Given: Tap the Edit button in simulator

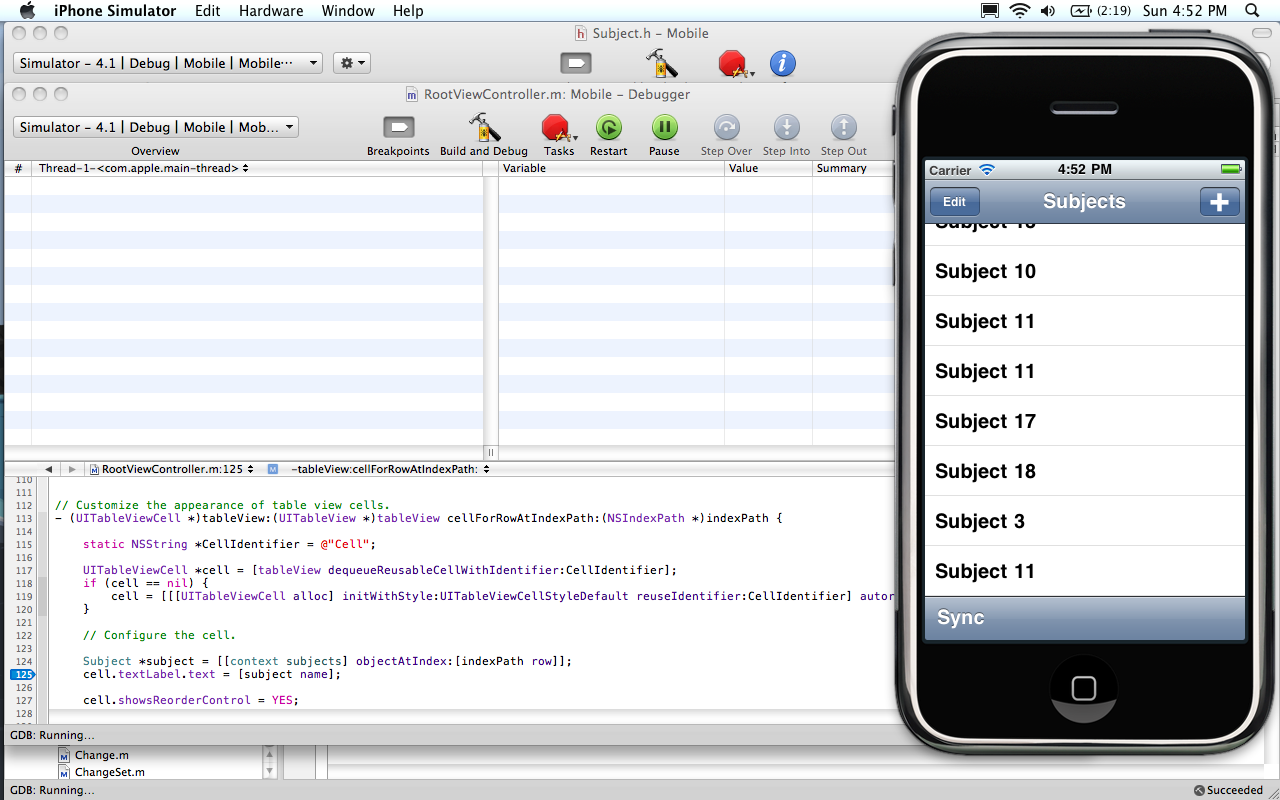Looking at the screenshot, I should click(955, 202).
